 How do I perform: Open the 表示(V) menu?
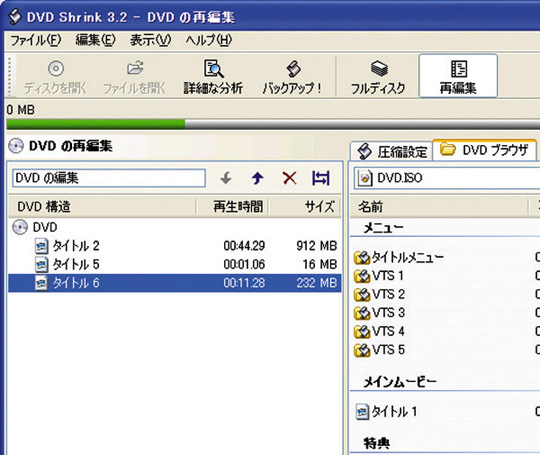tap(150, 40)
